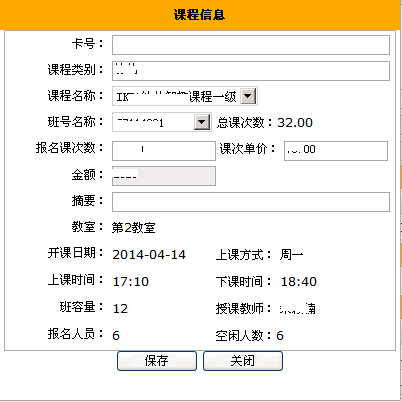Click the start date 2014-04-14

(x=149, y=255)
